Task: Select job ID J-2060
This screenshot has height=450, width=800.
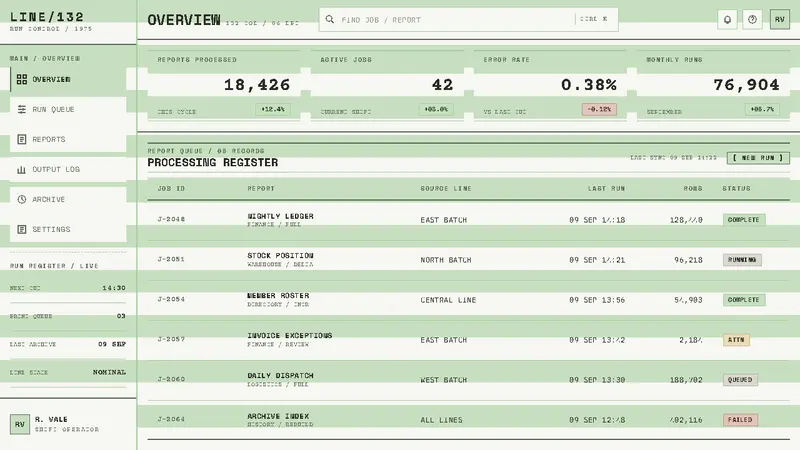Action: (171, 380)
